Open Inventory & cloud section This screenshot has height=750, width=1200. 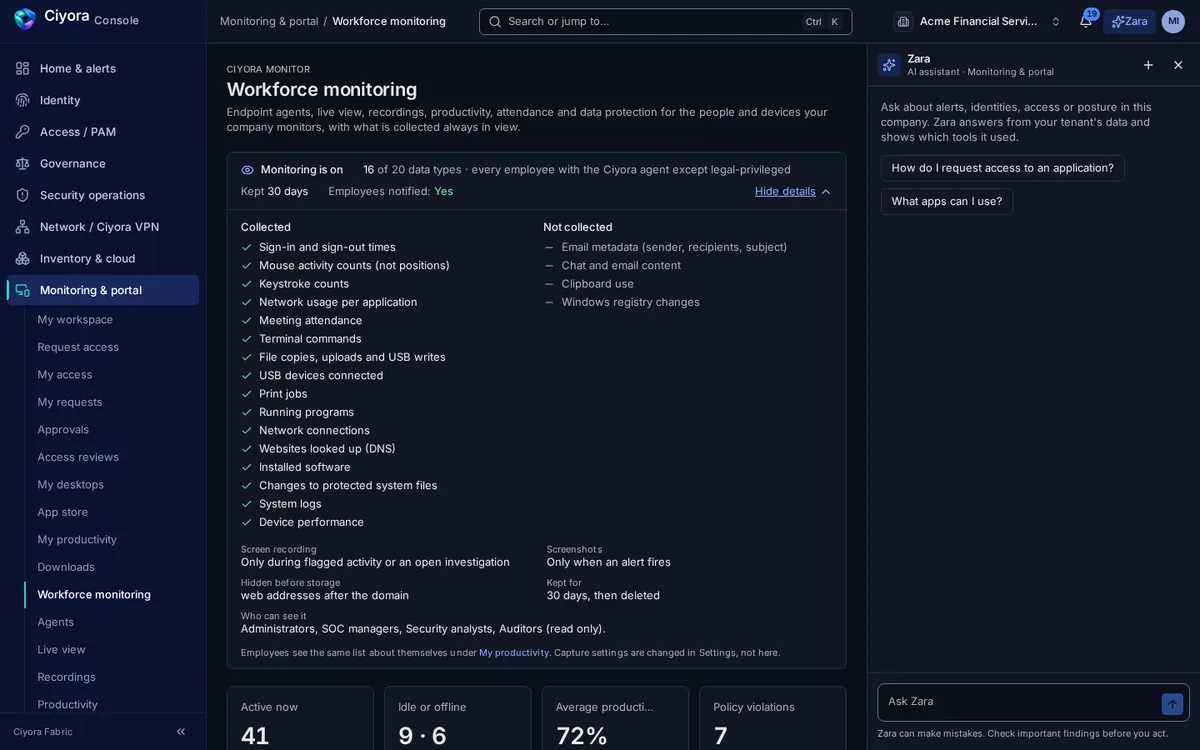tap(103, 258)
